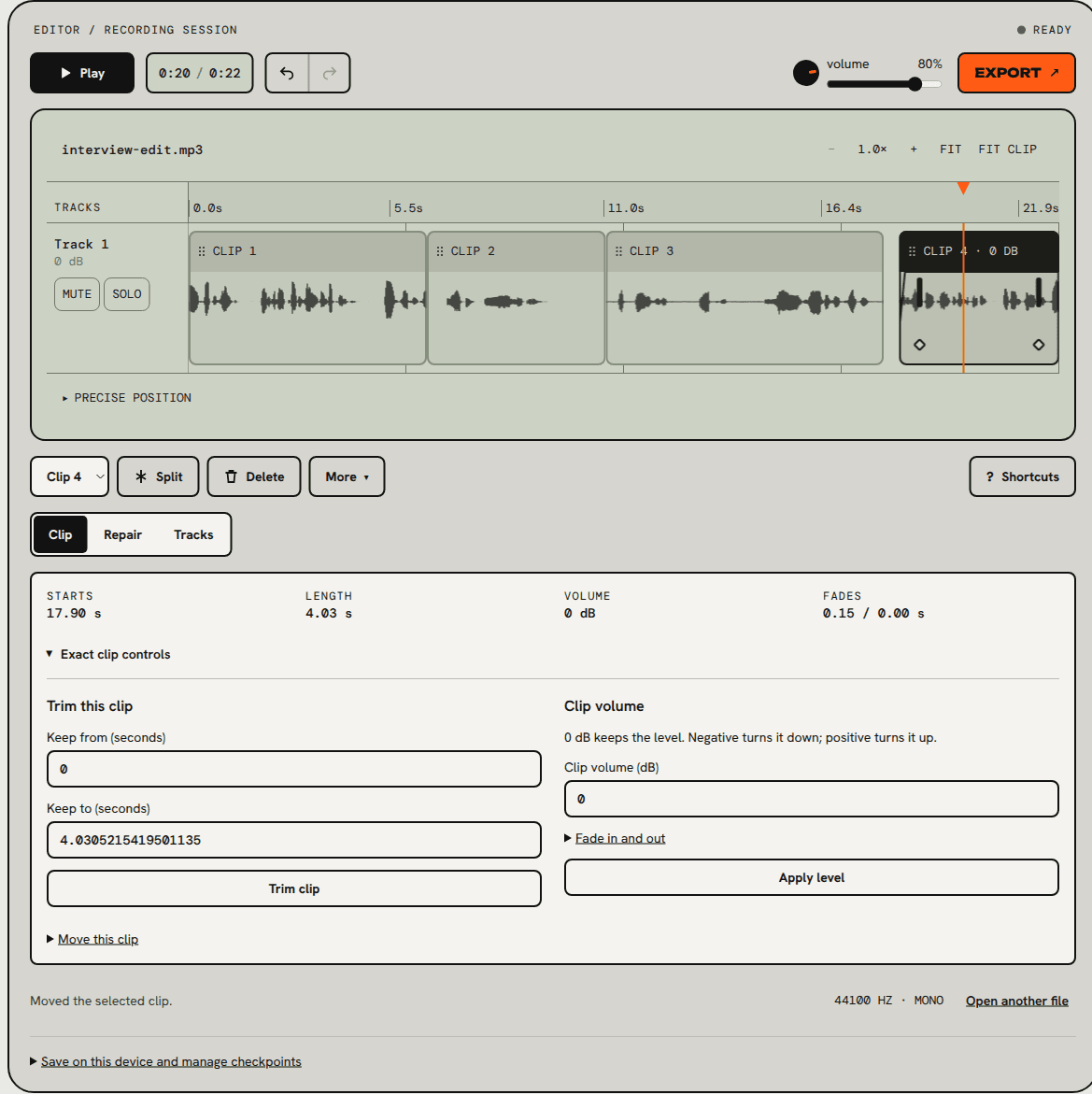
Task: Click the 0:20 / 0:22 time display
Action: [200, 73]
